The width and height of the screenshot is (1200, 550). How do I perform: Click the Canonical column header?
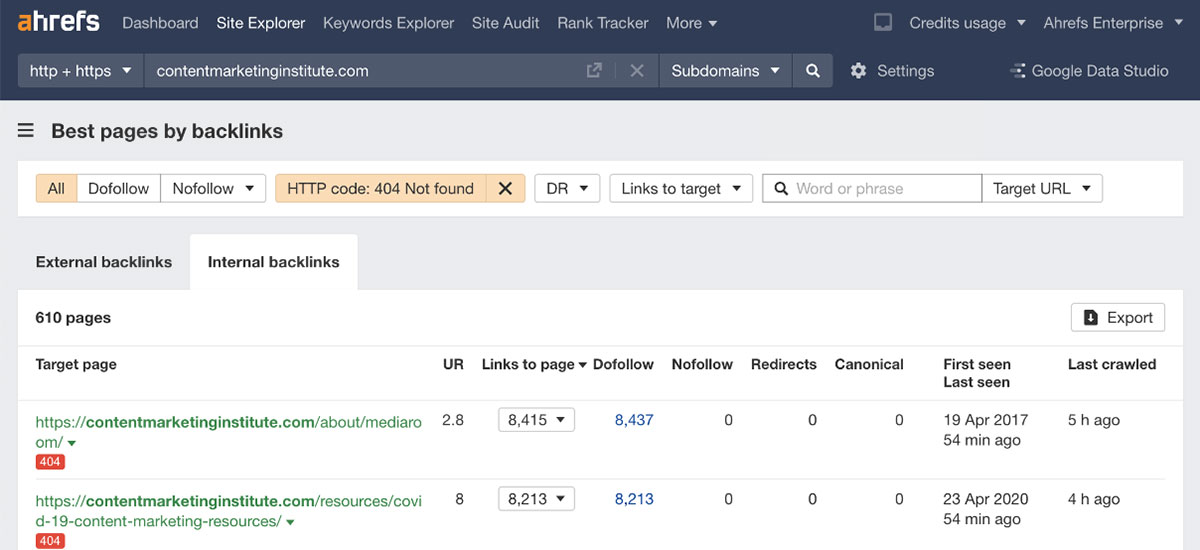pyautogui.click(x=869, y=364)
